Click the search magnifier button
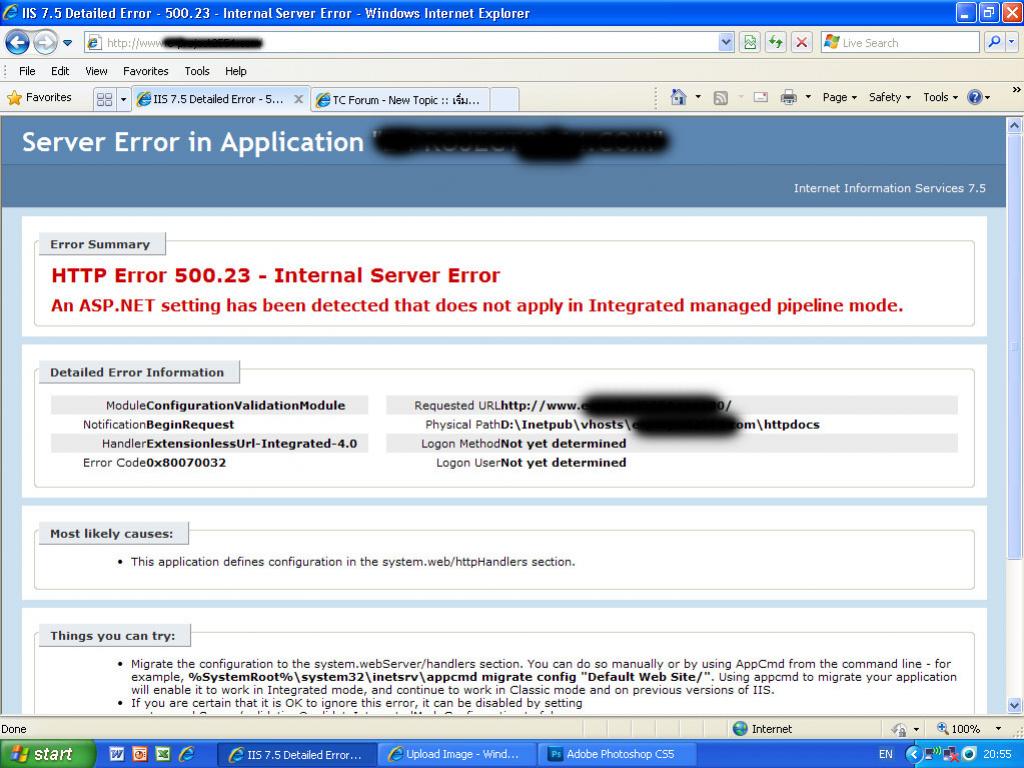 [993, 42]
